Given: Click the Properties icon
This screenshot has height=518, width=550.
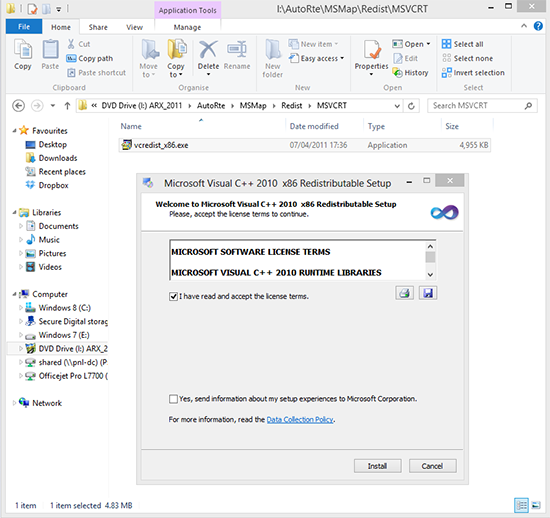Looking at the screenshot, I should pyautogui.click(x=372, y=49).
